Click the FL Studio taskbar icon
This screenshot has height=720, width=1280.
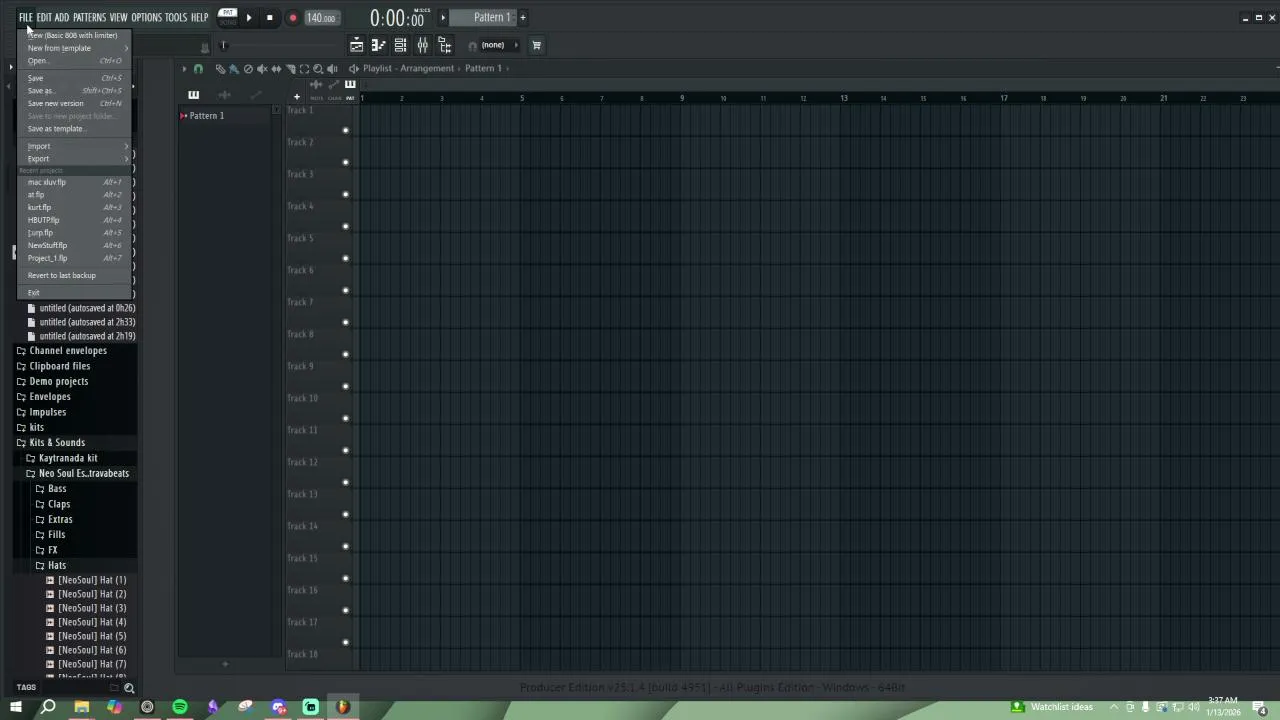pyautogui.click(x=343, y=707)
